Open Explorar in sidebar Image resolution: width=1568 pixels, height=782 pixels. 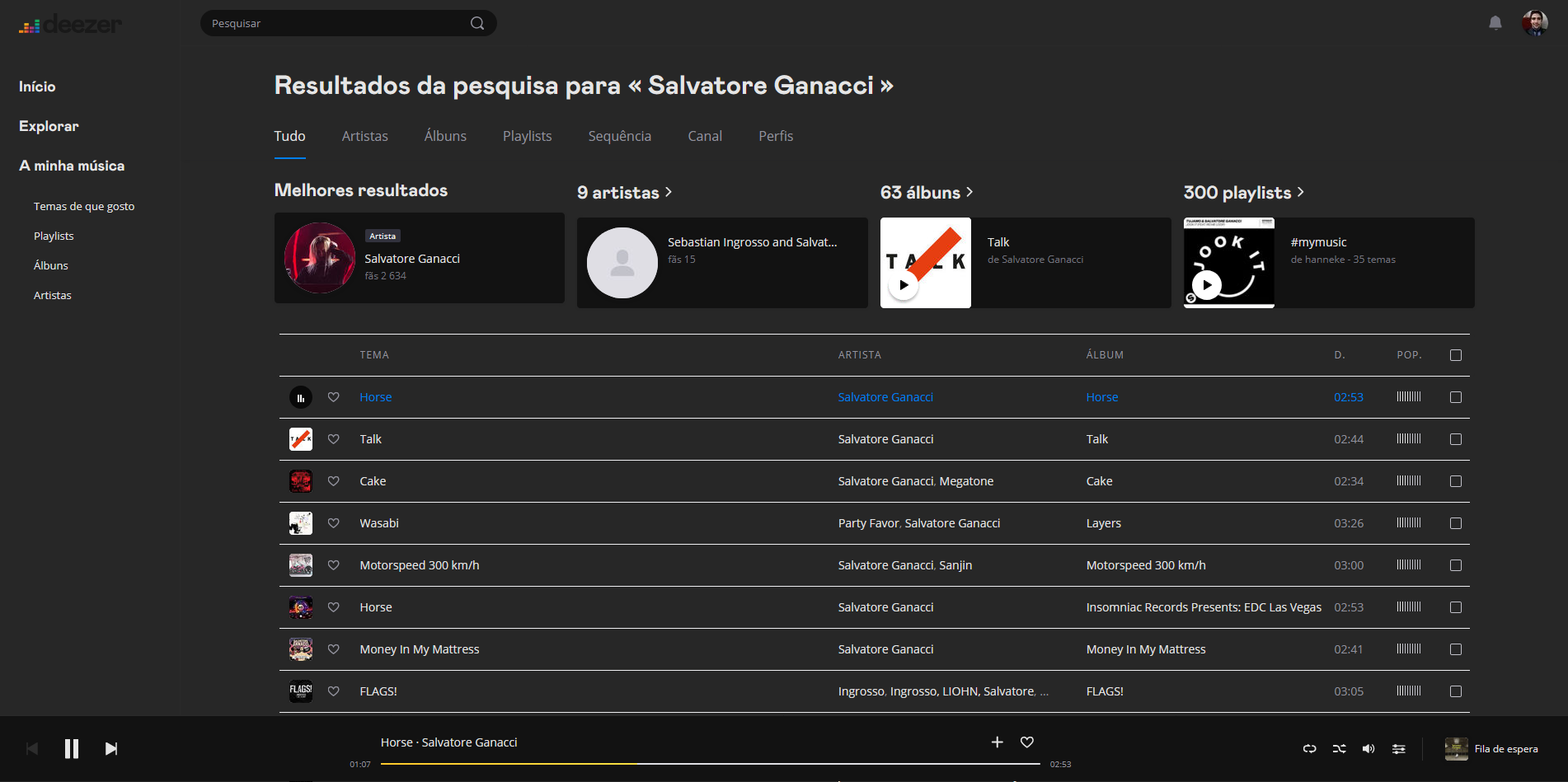point(49,126)
